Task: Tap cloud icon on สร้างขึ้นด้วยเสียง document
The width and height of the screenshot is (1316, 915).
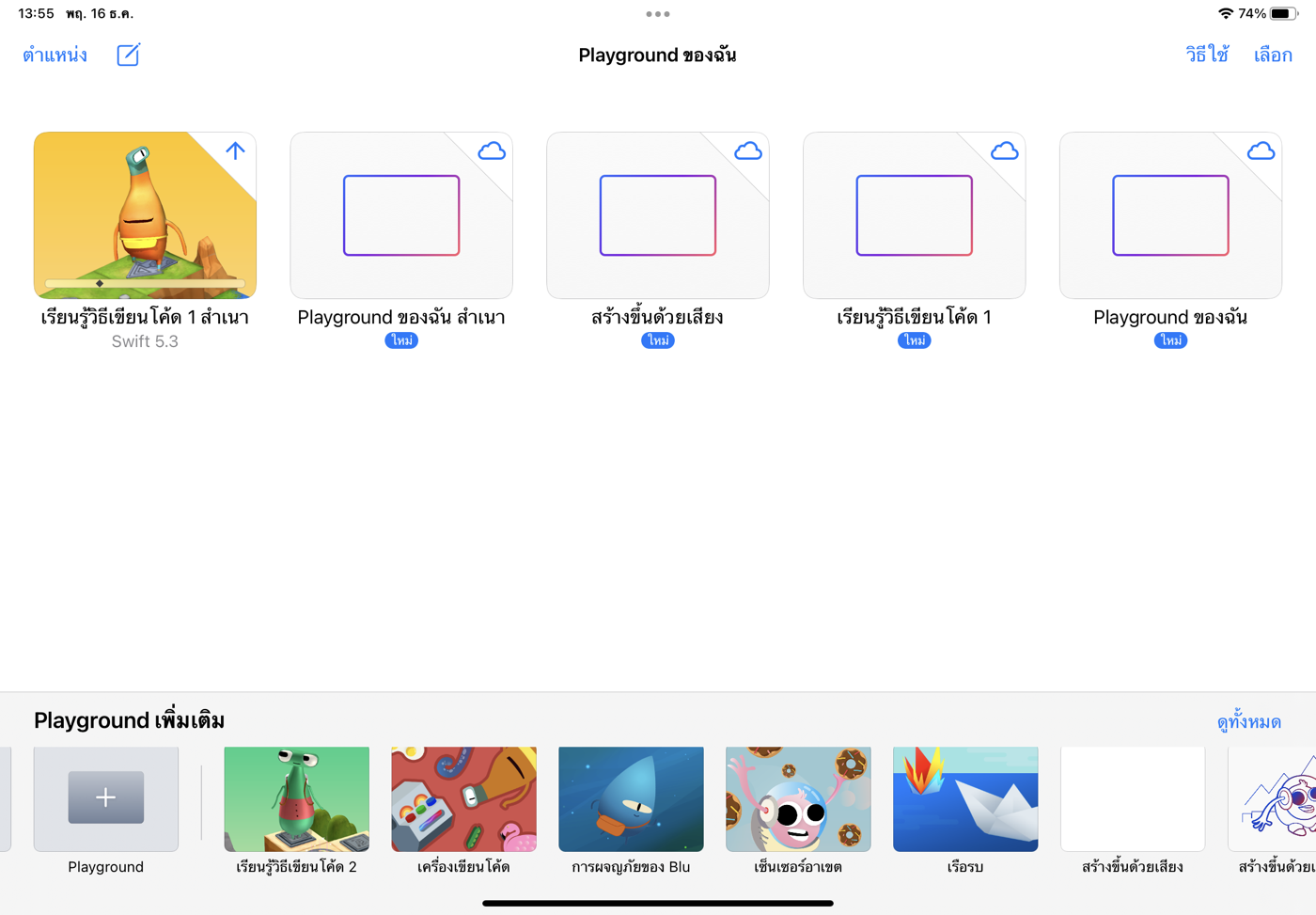Action: tap(748, 150)
